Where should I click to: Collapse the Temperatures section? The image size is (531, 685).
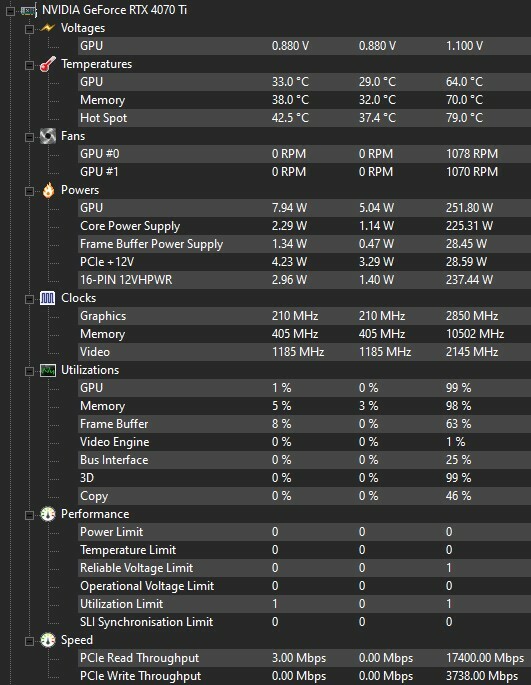(29, 65)
